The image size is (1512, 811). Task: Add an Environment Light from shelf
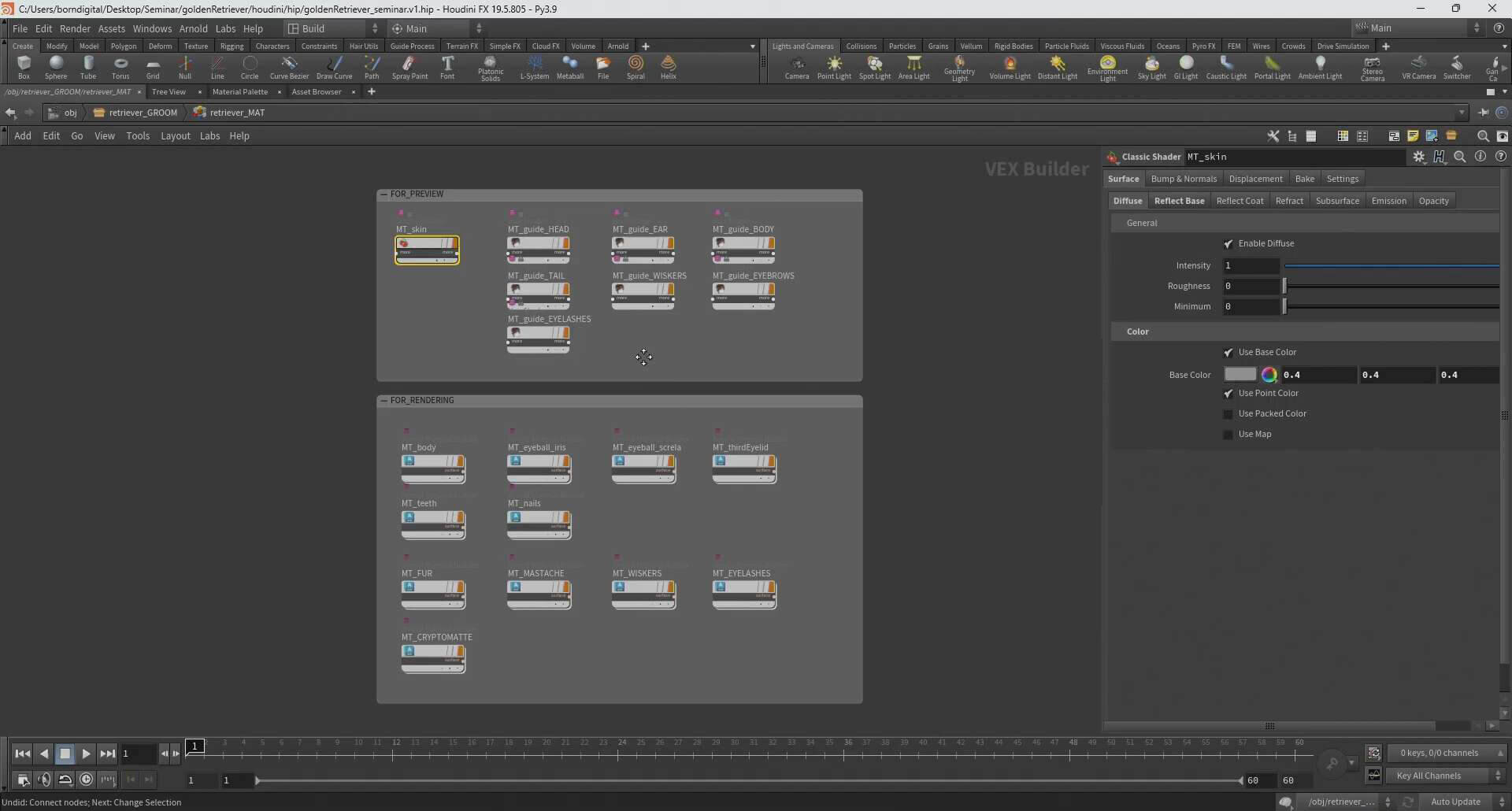point(1107,68)
